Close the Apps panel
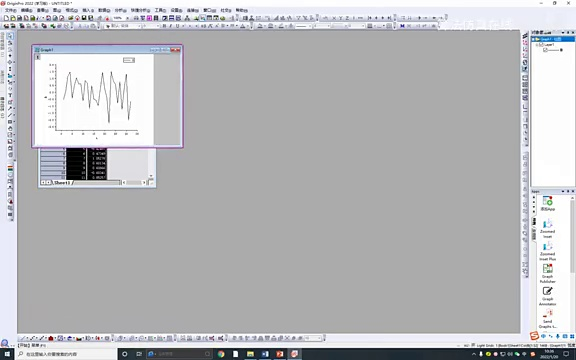 coord(572,191)
